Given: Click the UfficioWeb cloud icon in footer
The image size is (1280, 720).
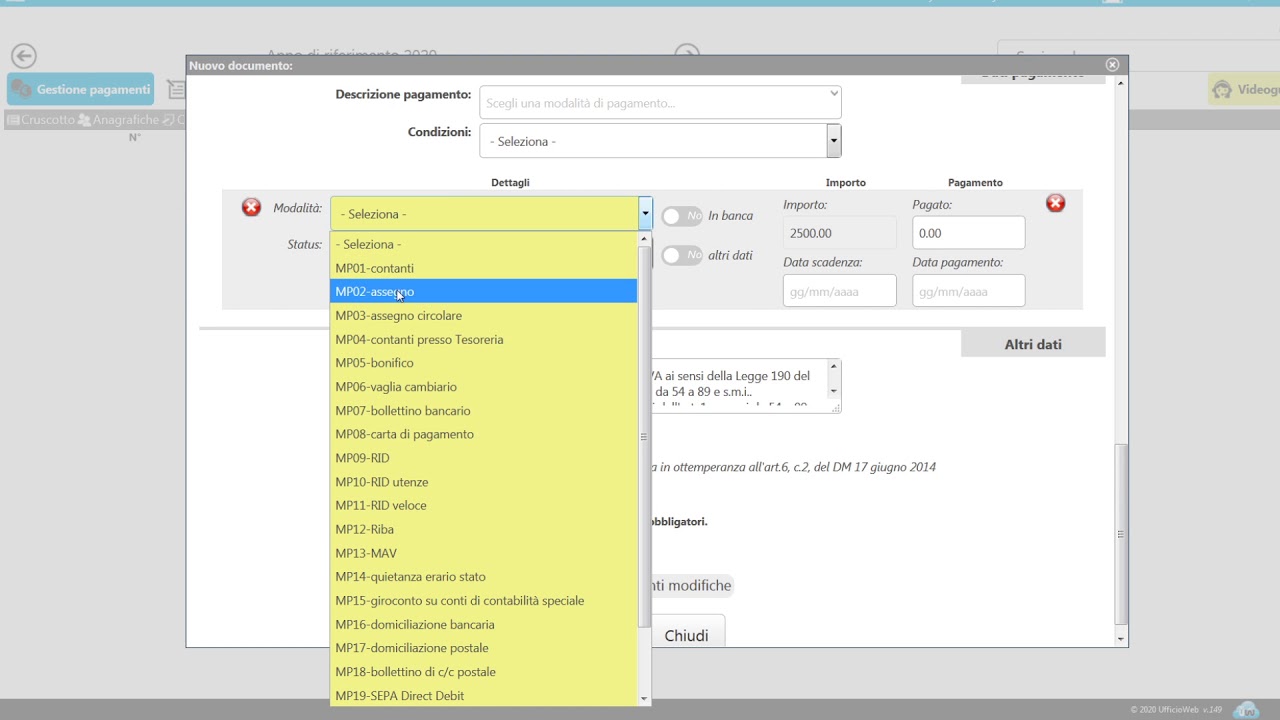Looking at the screenshot, I should (x=1245, y=709).
